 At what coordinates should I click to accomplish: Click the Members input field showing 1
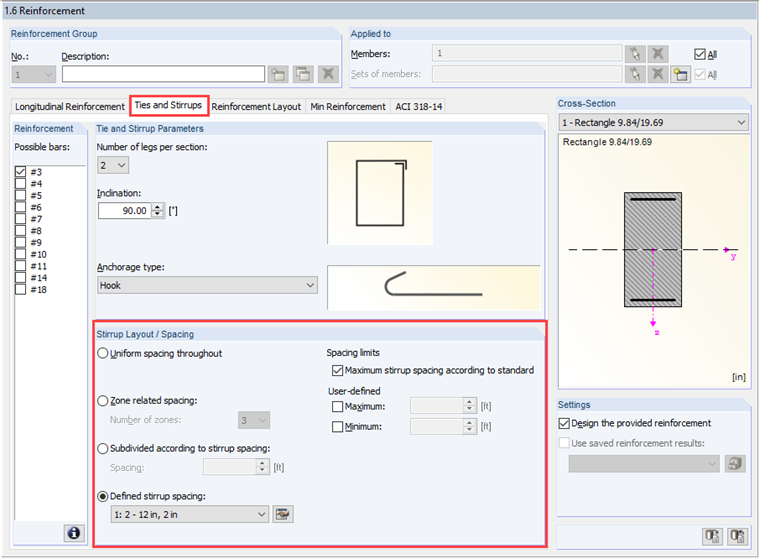click(527, 53)
